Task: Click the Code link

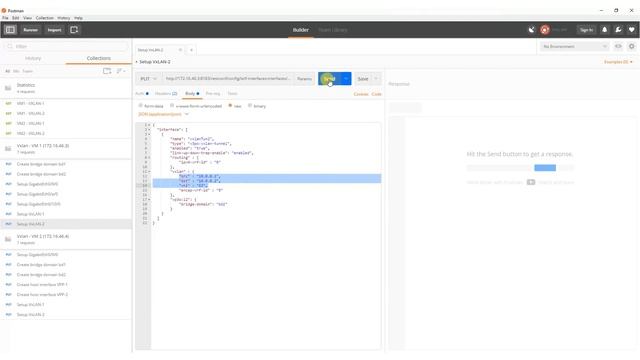Action: tap(376, 94)
